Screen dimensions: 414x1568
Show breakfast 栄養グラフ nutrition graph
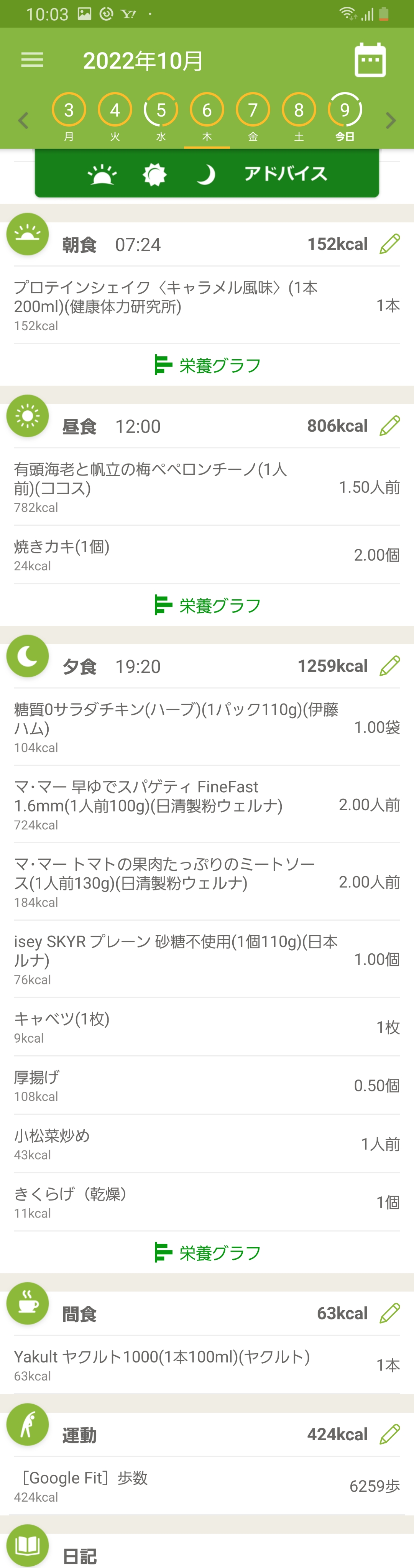(x=207, y=365)
